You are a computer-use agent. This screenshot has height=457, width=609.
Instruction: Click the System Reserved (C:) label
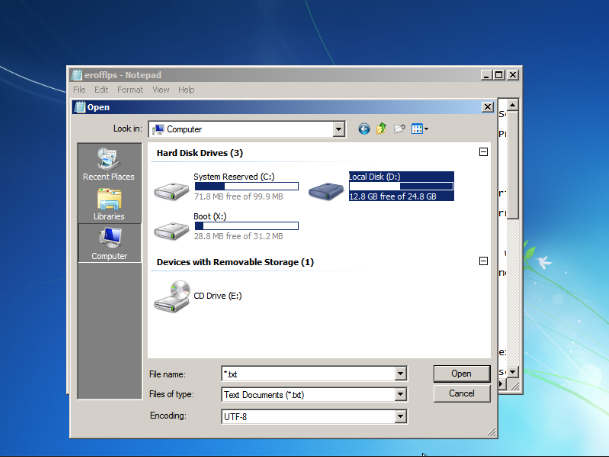coord(234,177)
